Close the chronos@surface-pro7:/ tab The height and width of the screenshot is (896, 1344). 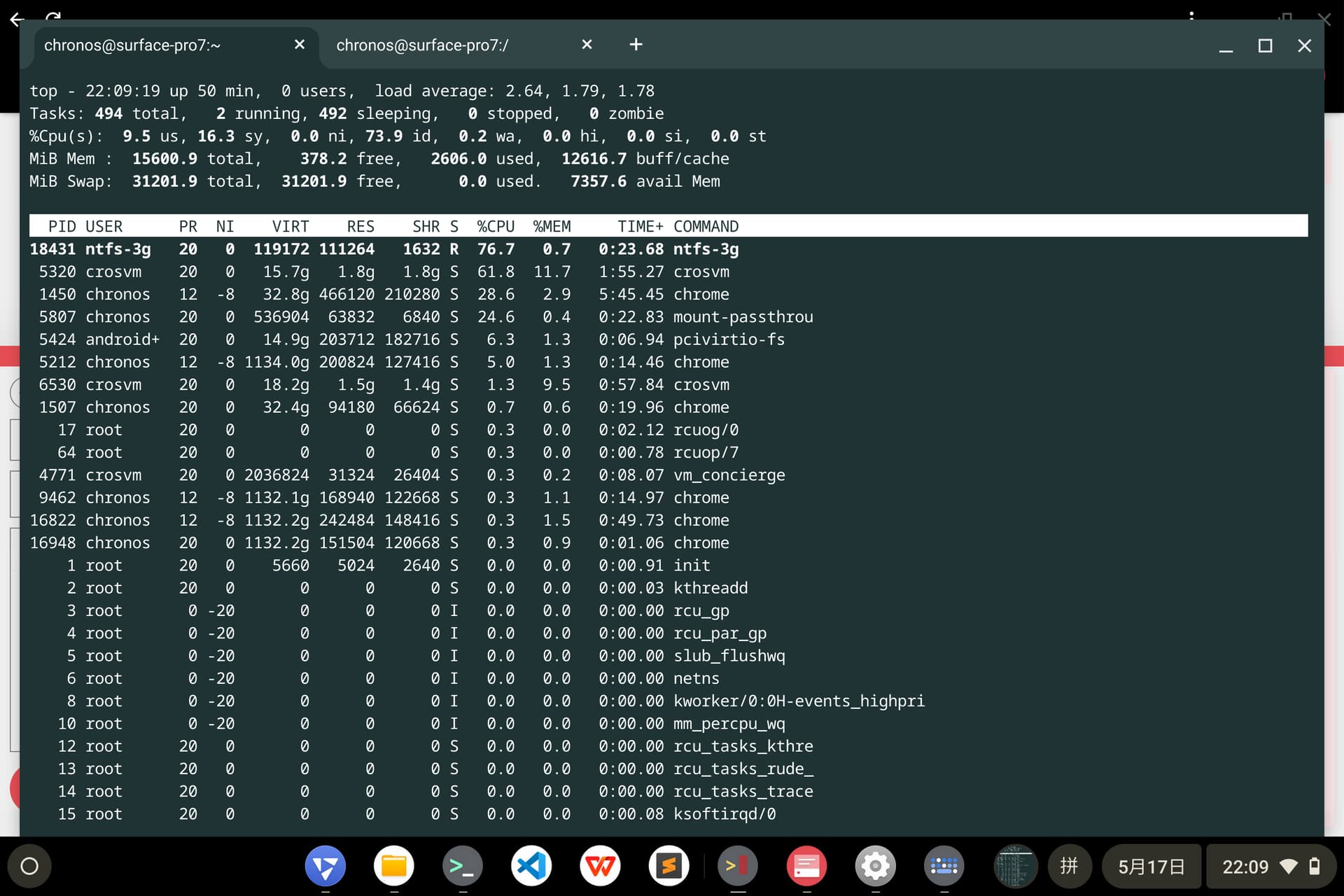pyautogui.click(x=587, y=45)
